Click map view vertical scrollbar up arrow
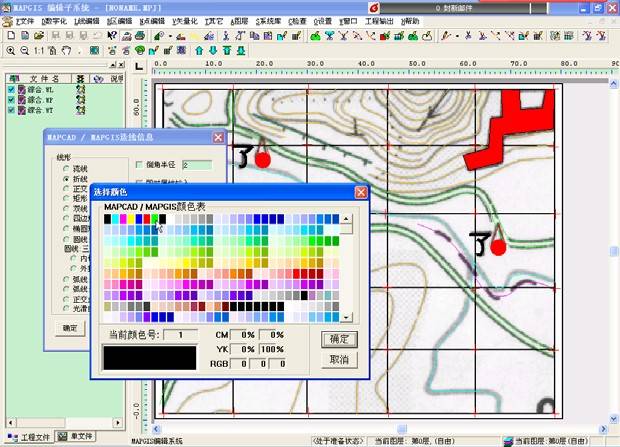Image resolution: width=620 pixels, height=447 pixels. (614, 84)
